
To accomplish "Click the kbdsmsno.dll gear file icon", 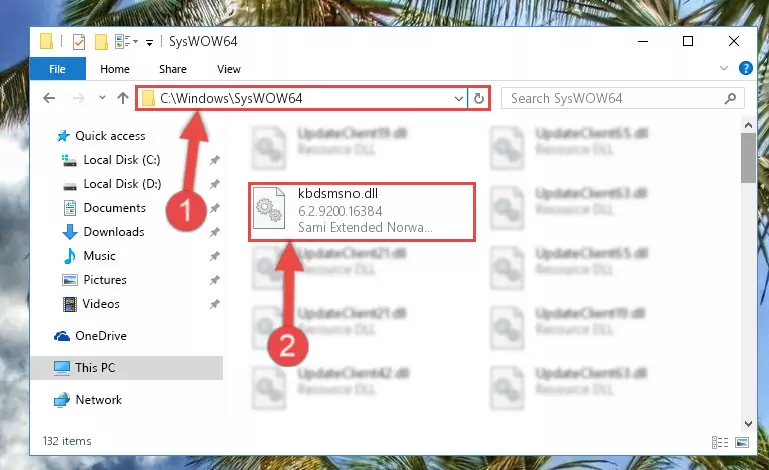I will point(269,209).
